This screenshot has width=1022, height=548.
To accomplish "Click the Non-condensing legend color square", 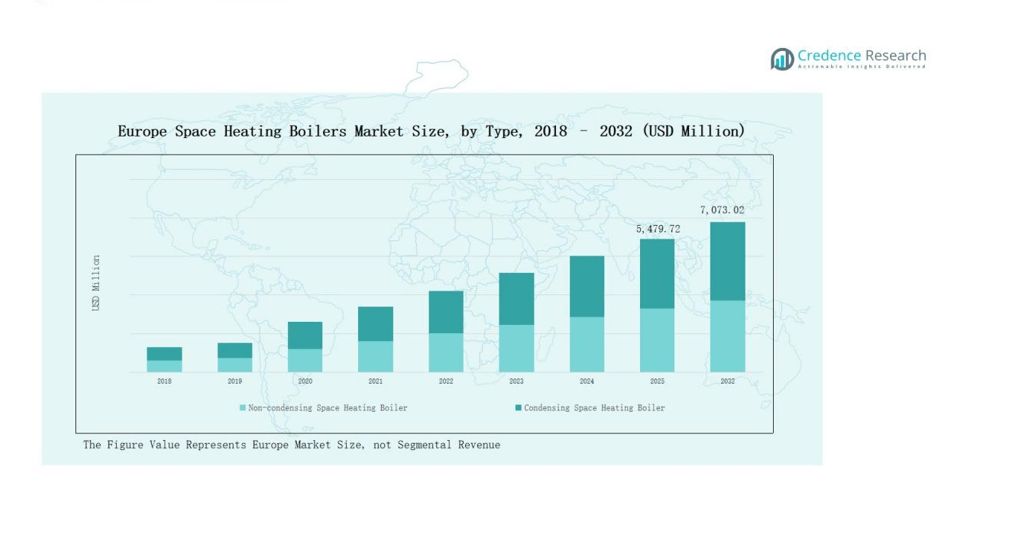I will [x=242, y=408].
